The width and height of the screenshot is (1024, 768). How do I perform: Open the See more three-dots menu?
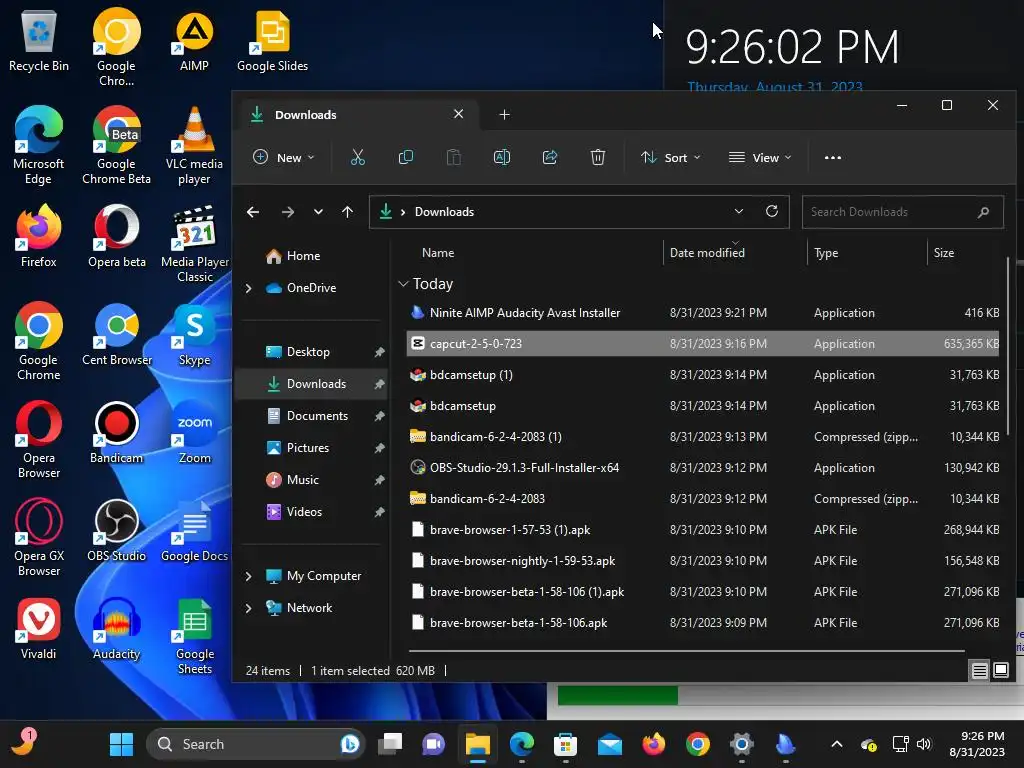click(x=833, y=157)
